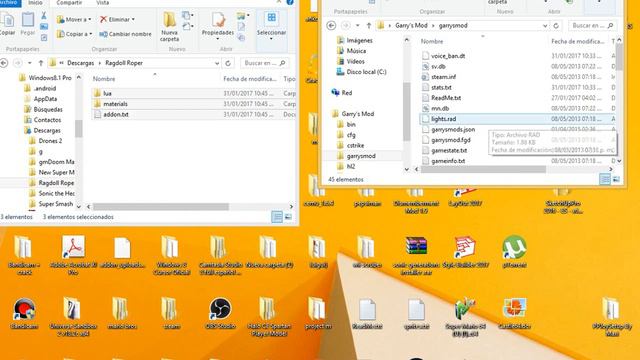This screenshot has width=640, height=360.
Task: Click Cambiar nombre in the ribbon
Action: click(125, 34)
